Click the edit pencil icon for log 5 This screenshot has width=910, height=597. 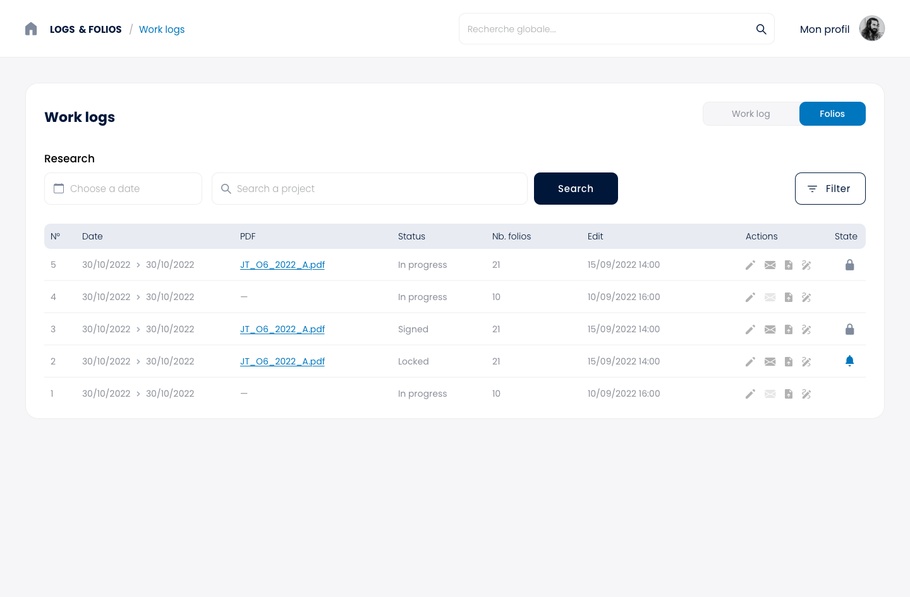[x=750, y=265]
